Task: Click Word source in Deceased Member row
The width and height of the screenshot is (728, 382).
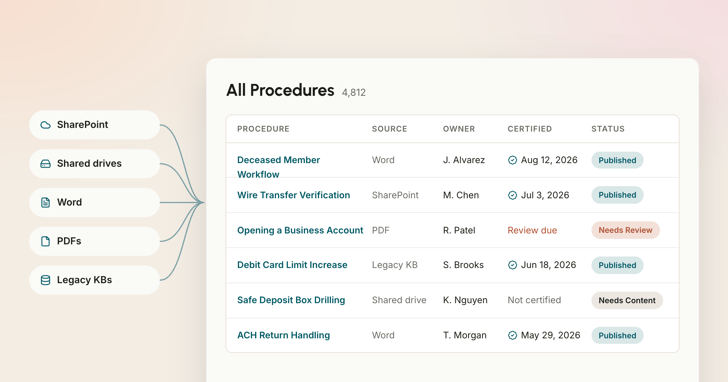Action: (x=383, y=160)
